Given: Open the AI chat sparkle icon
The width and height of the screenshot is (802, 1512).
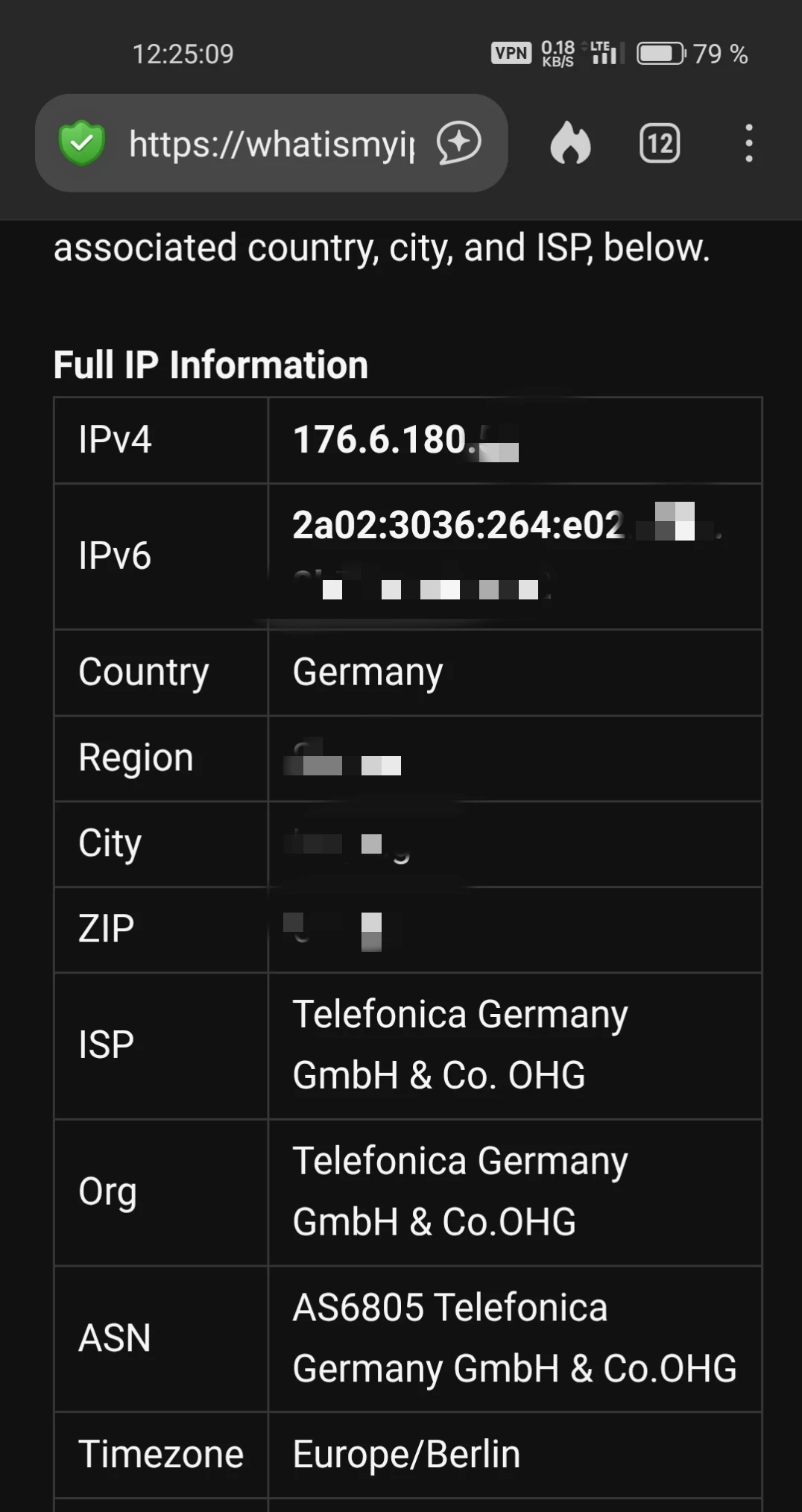Looking at the screenshot, I should point(458,142).
